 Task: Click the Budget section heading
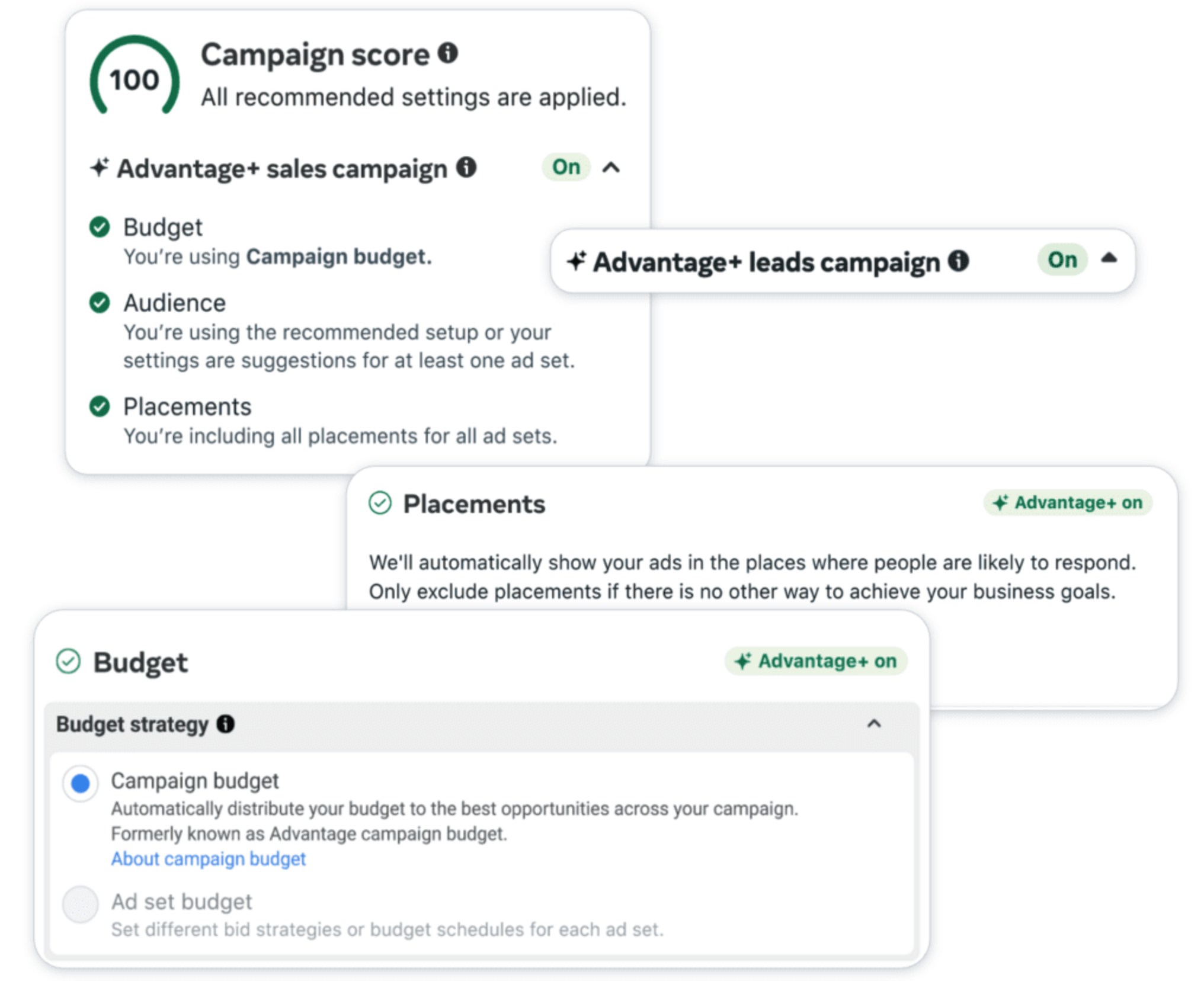coord(140,663)
